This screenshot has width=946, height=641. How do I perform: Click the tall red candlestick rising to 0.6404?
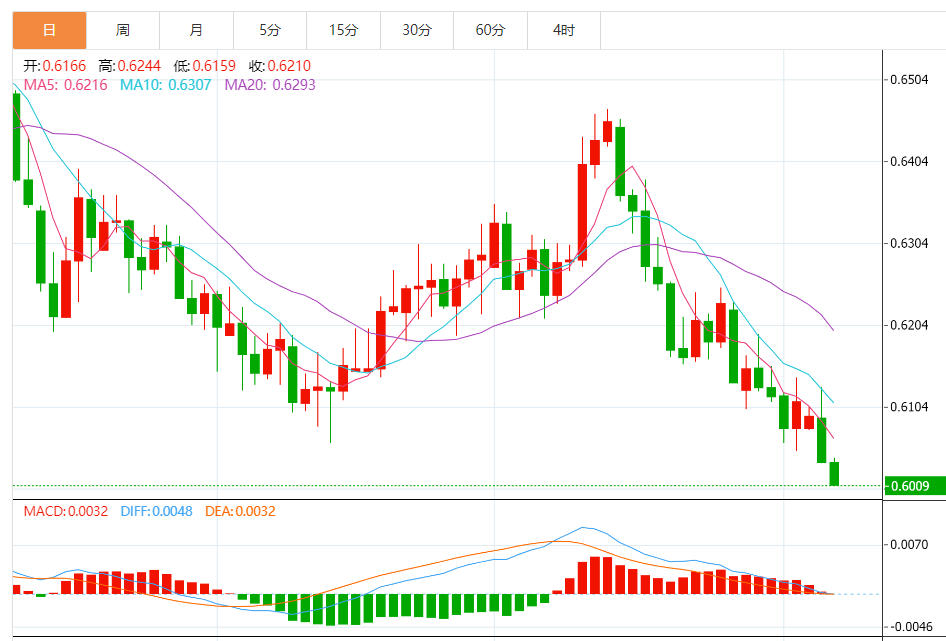click(582, 212)
